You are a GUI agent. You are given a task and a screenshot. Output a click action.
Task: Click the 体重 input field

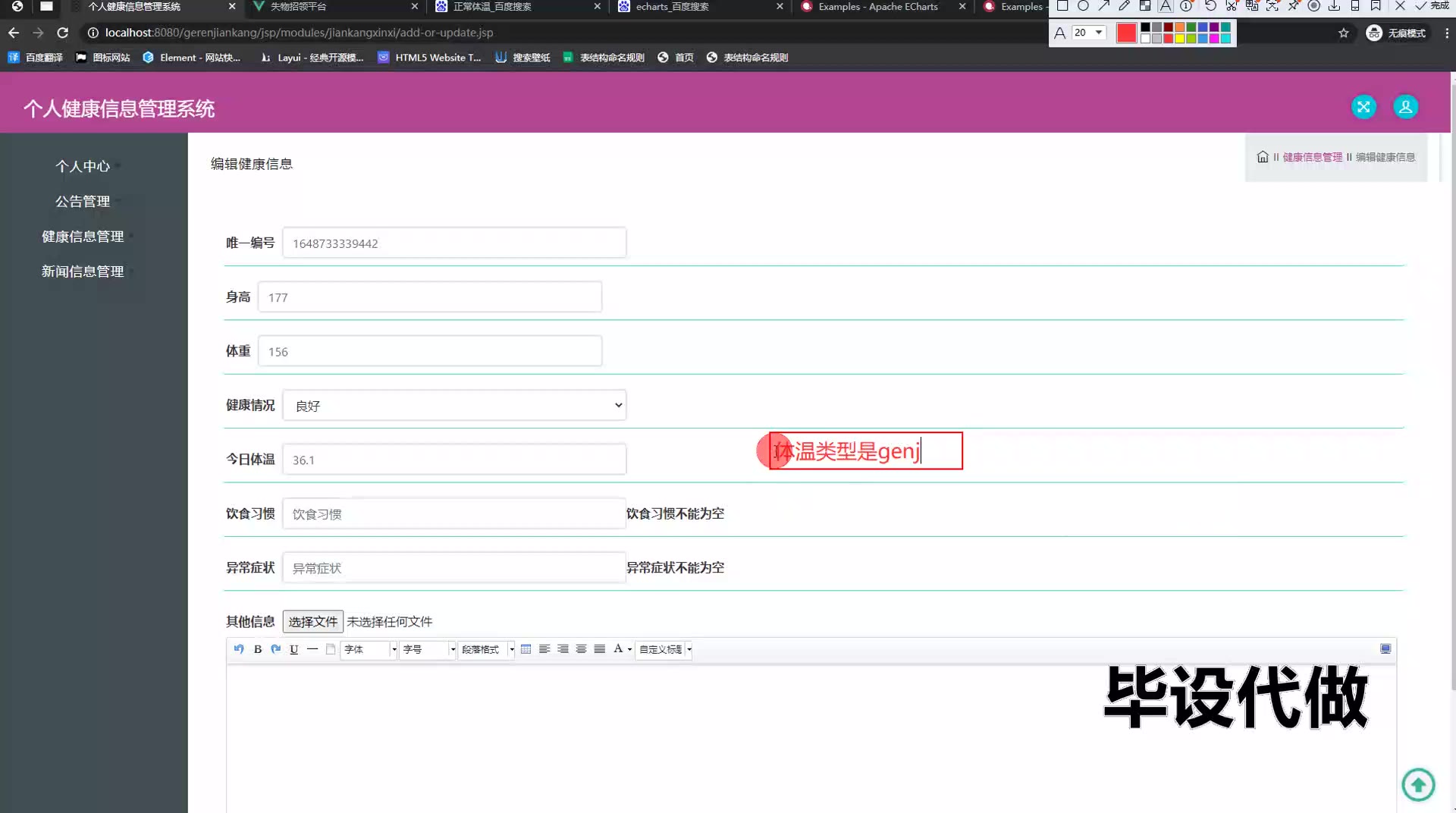point(430,351)
